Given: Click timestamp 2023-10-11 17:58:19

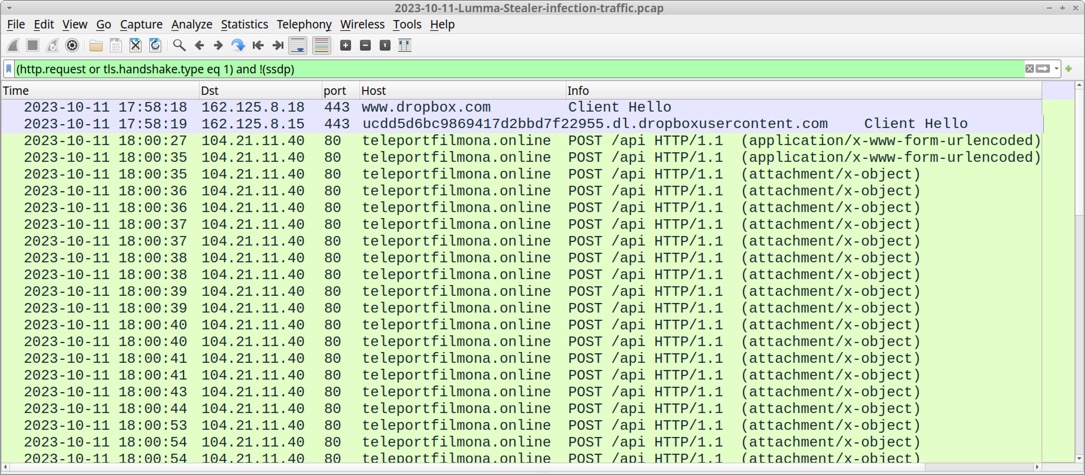Looking at the screenshot, I should (105, 124).
